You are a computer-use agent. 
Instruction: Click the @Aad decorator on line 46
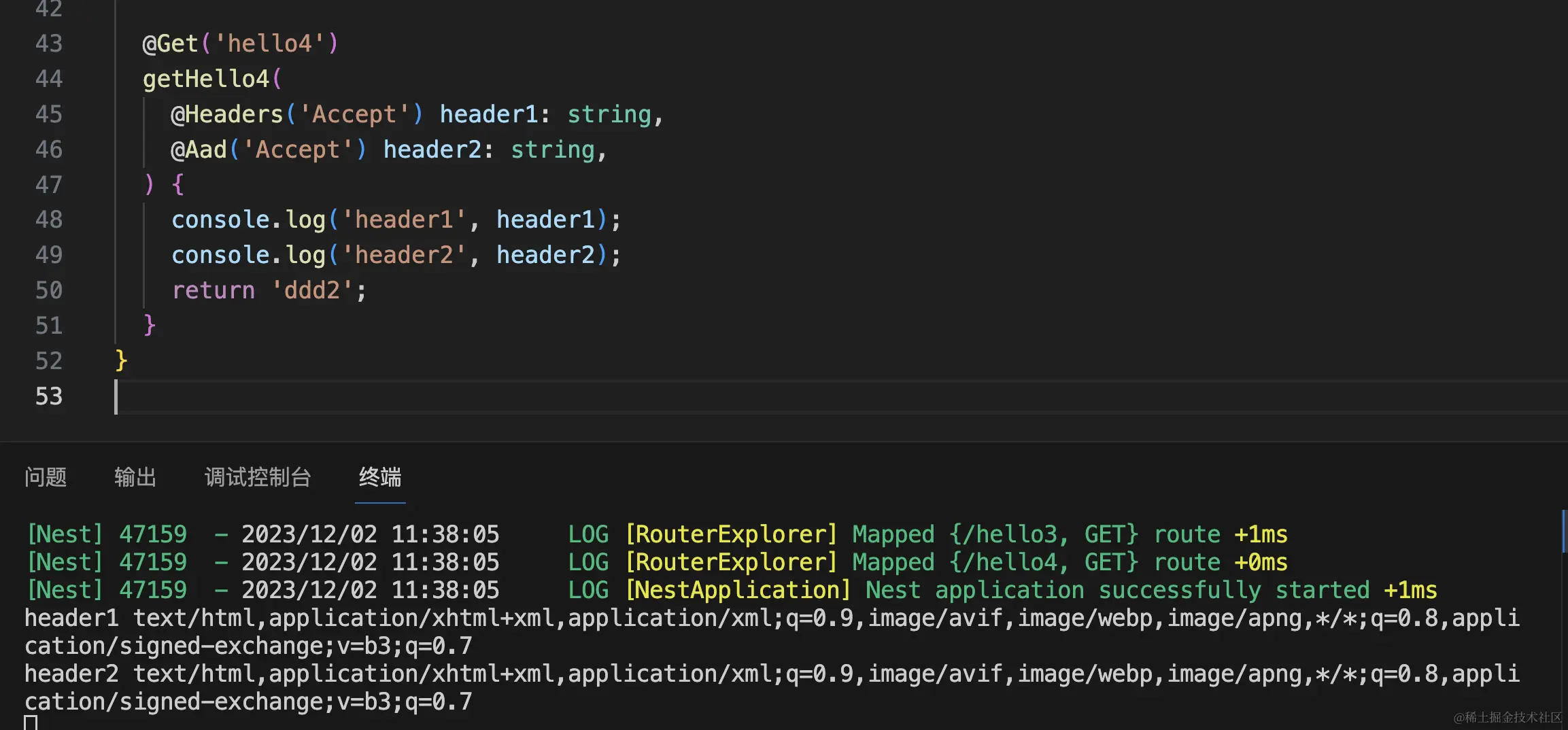point(199,150)
